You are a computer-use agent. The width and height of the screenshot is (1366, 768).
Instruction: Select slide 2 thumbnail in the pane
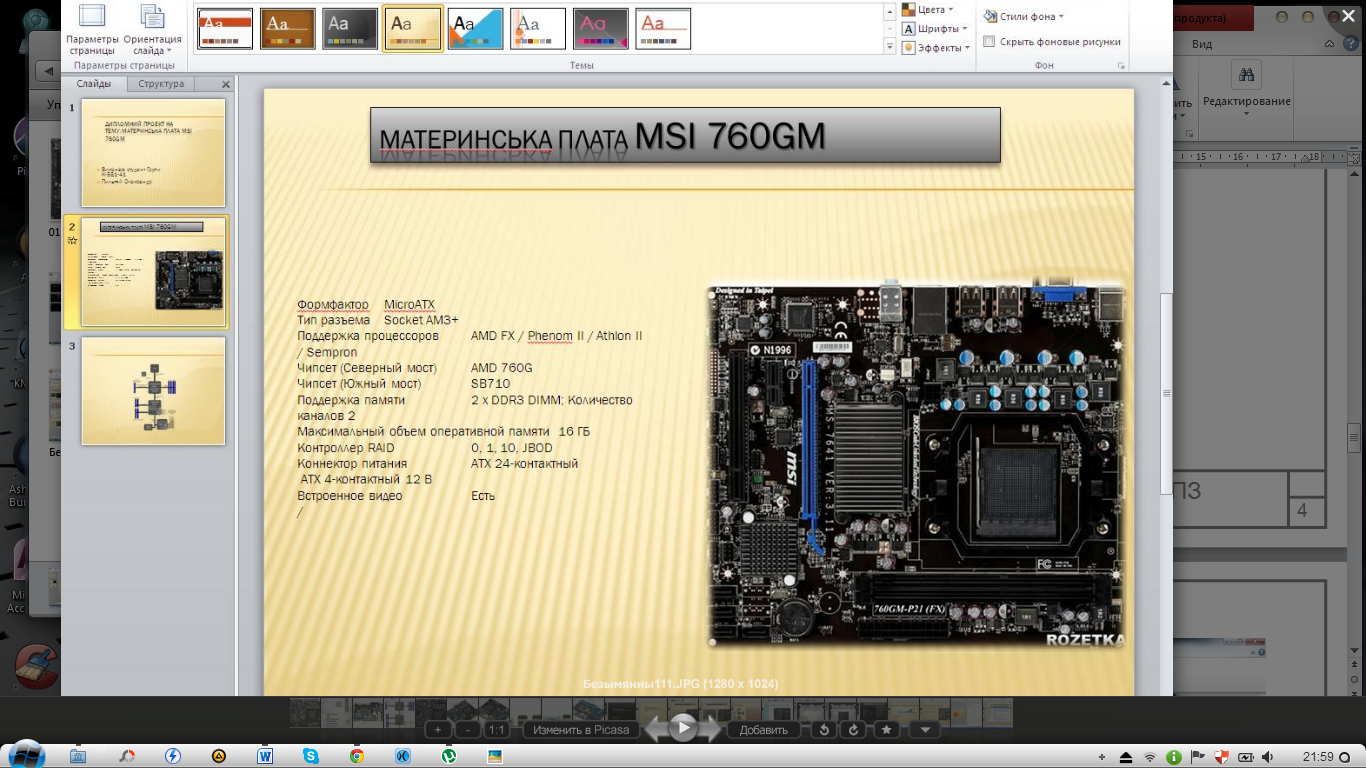click(153, 272)
